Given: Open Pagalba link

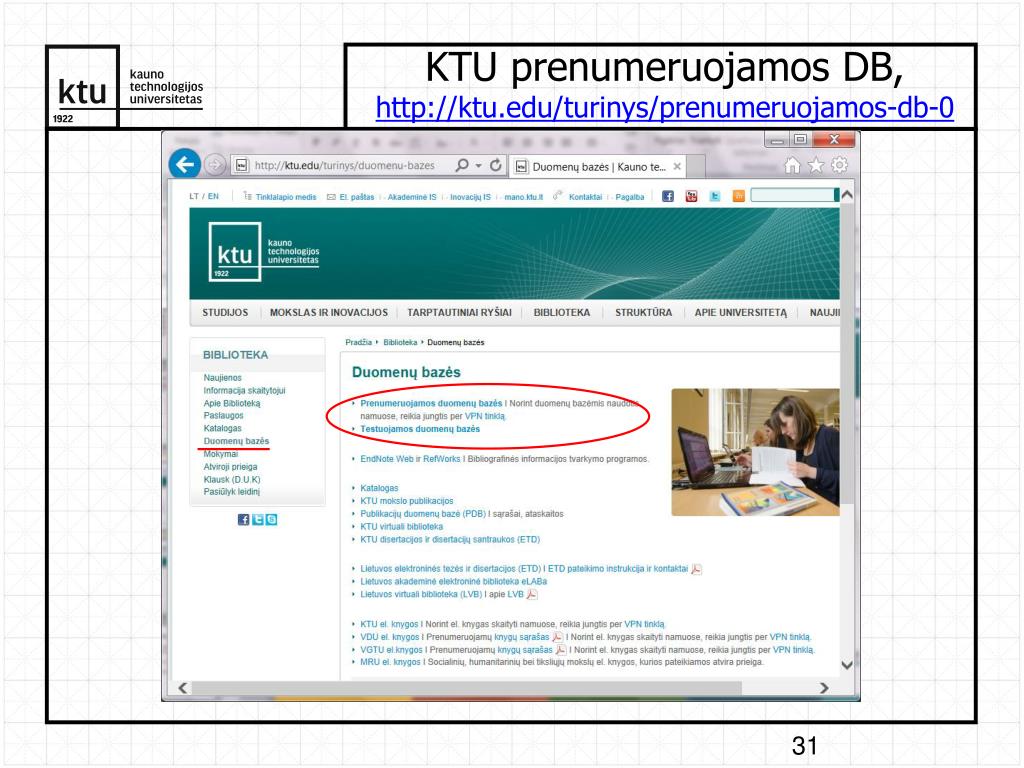Looking at the screenshot, I should [x=630, y=197].
